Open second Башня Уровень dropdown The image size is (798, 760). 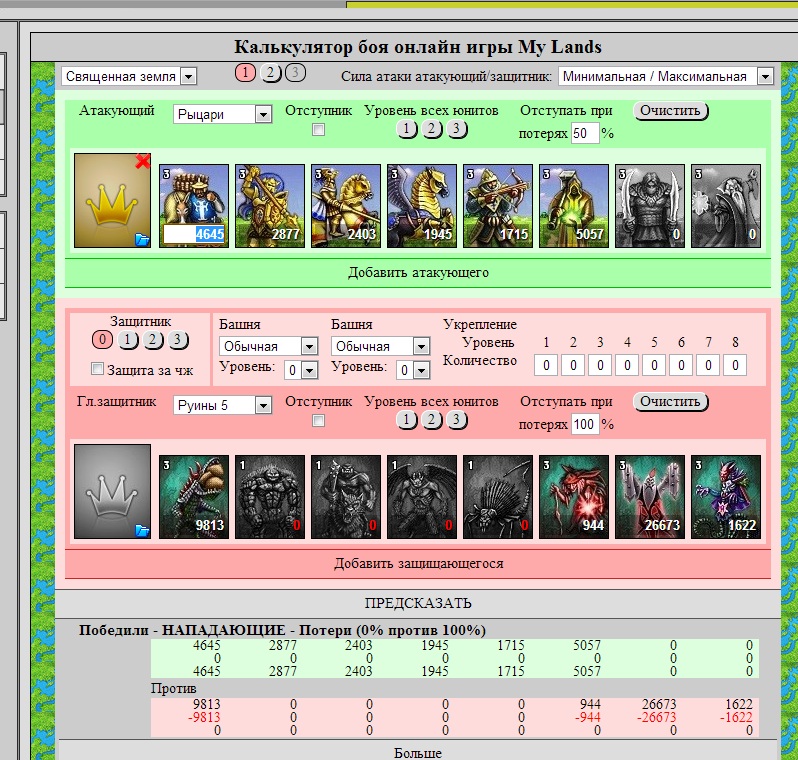(x=413, y=370)
